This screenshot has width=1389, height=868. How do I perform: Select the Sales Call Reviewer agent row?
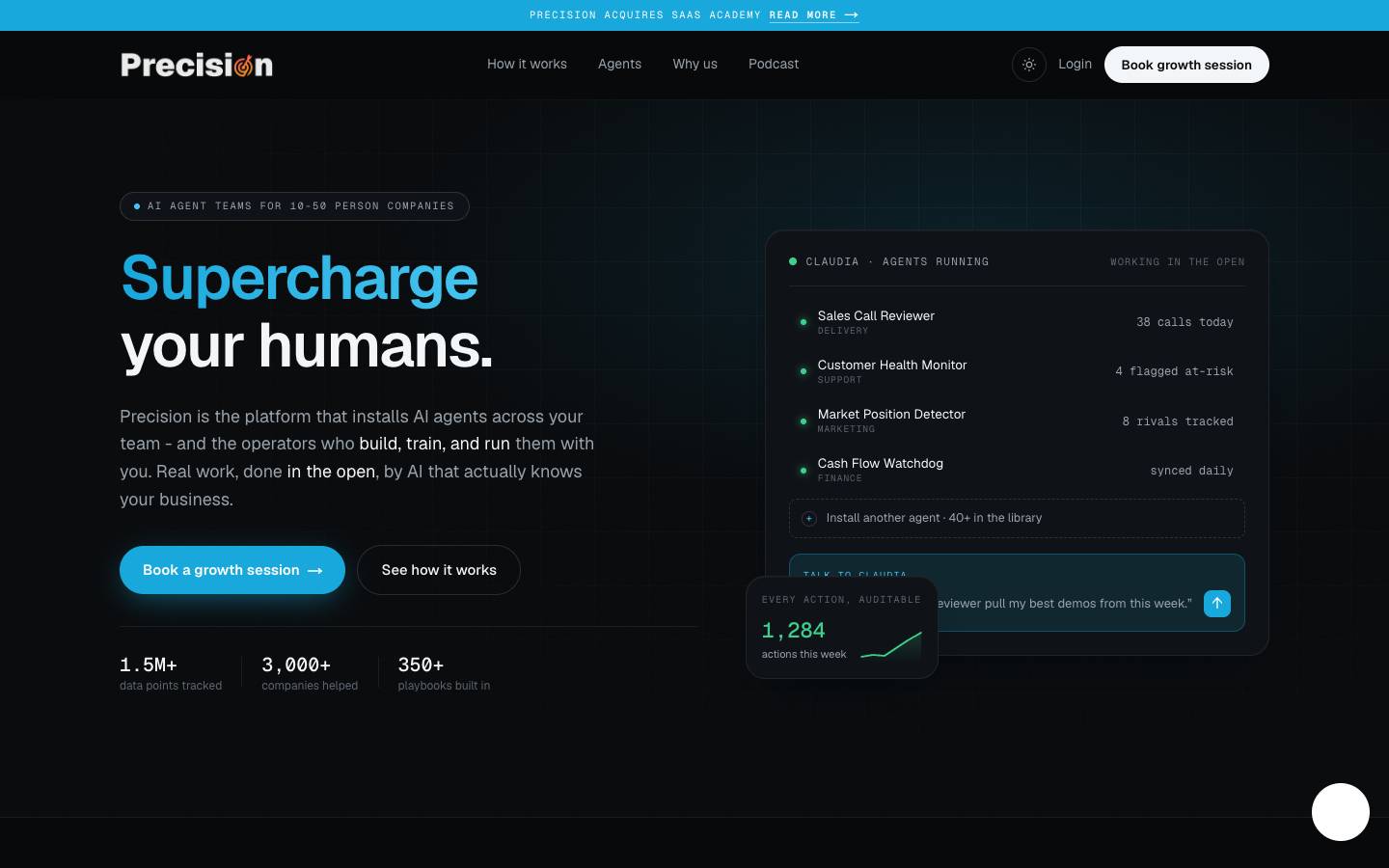pyautogui.click(x=1017, y=322)
